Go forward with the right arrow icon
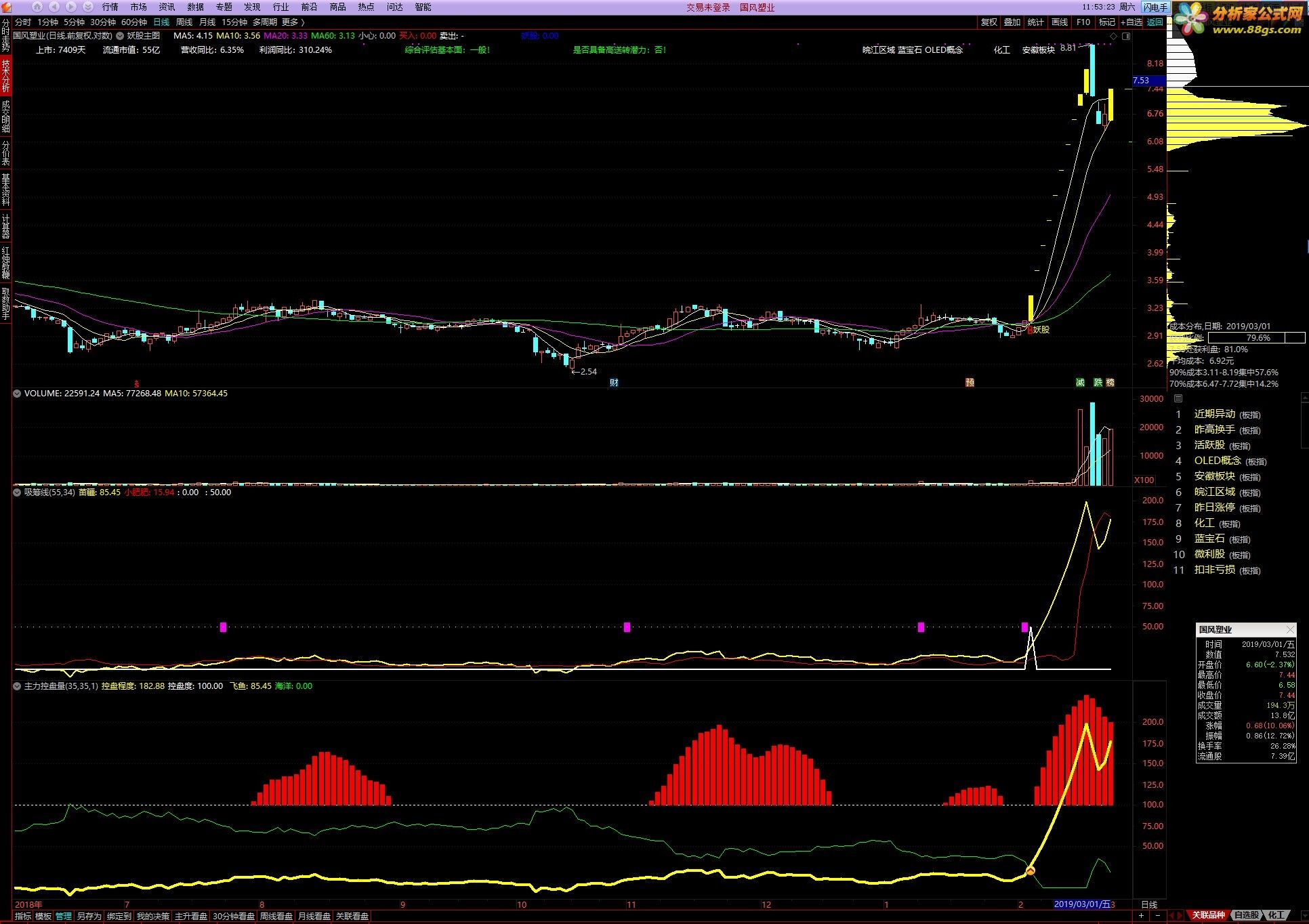 coord(71,7)
